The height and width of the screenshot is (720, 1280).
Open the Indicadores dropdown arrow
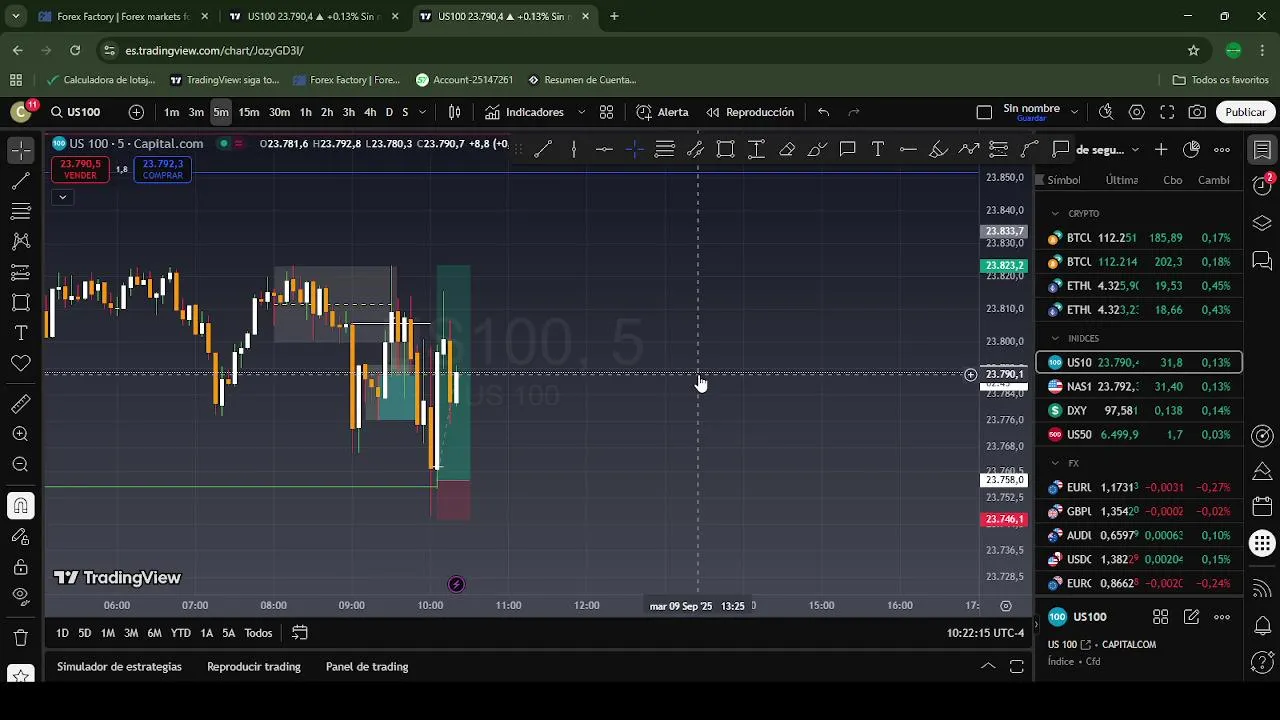583,112
